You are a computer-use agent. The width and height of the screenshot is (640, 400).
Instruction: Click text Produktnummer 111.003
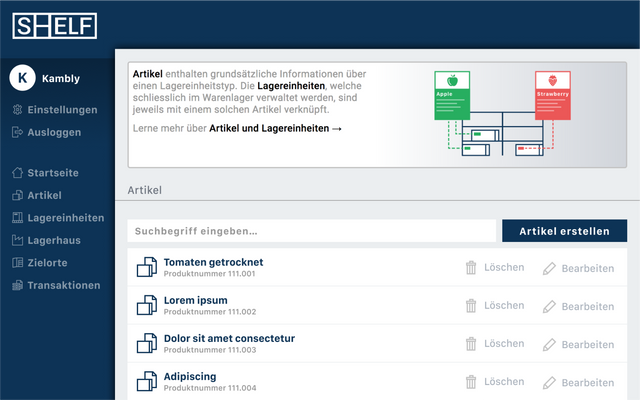click(x=210, y=350)
